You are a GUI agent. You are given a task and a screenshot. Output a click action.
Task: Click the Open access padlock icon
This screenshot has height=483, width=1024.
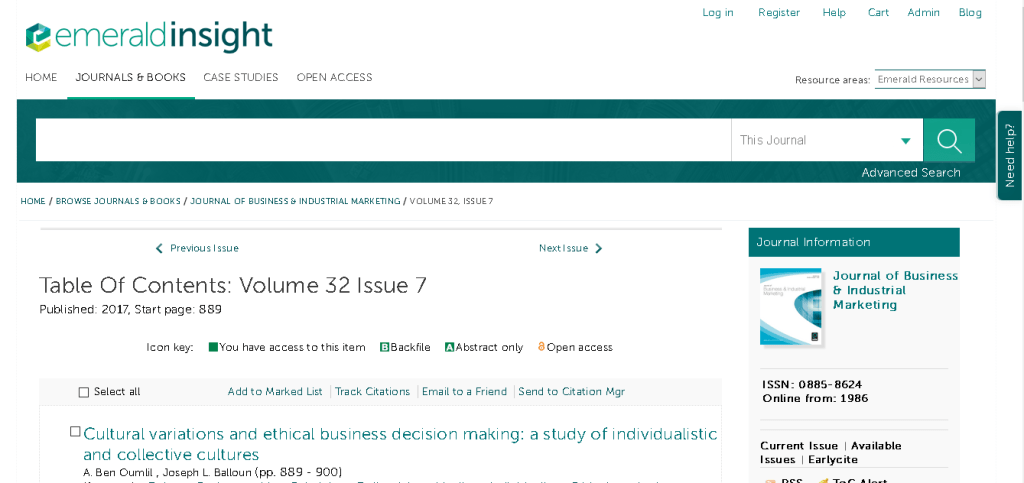[x=541, y=348]
